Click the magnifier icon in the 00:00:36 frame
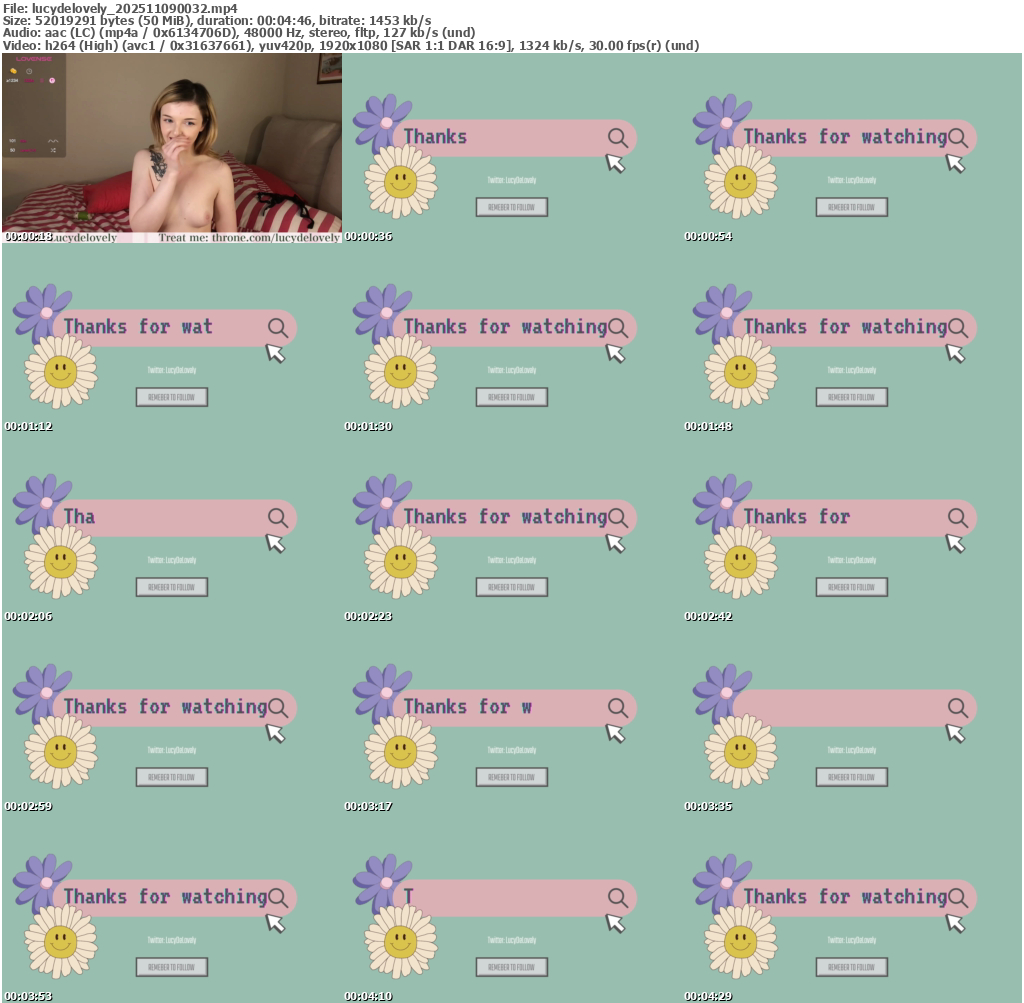This screenshot has height=1003, width=1024. 618,137
